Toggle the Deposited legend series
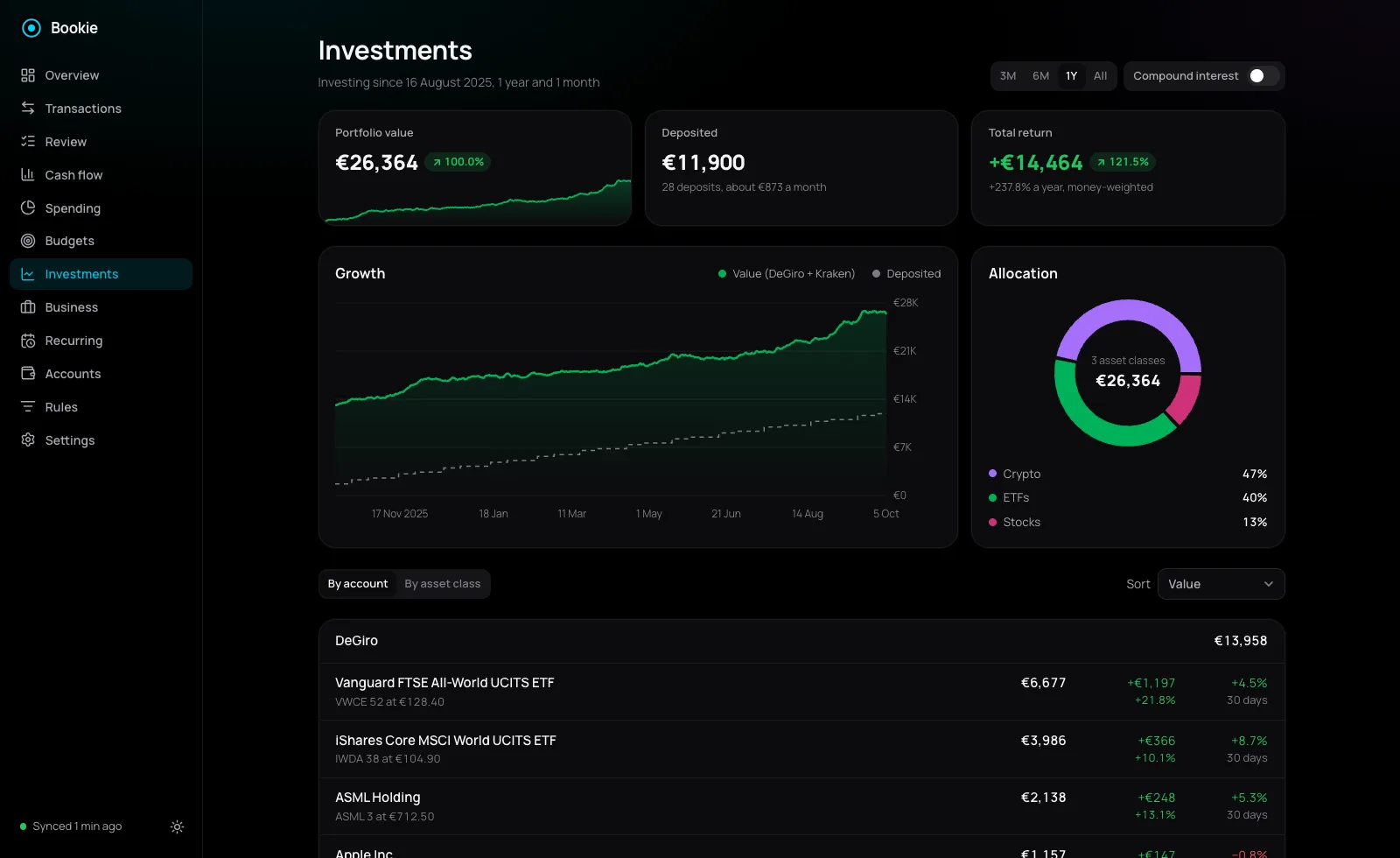Screen dimensions: 1400x858 point(906,274)
